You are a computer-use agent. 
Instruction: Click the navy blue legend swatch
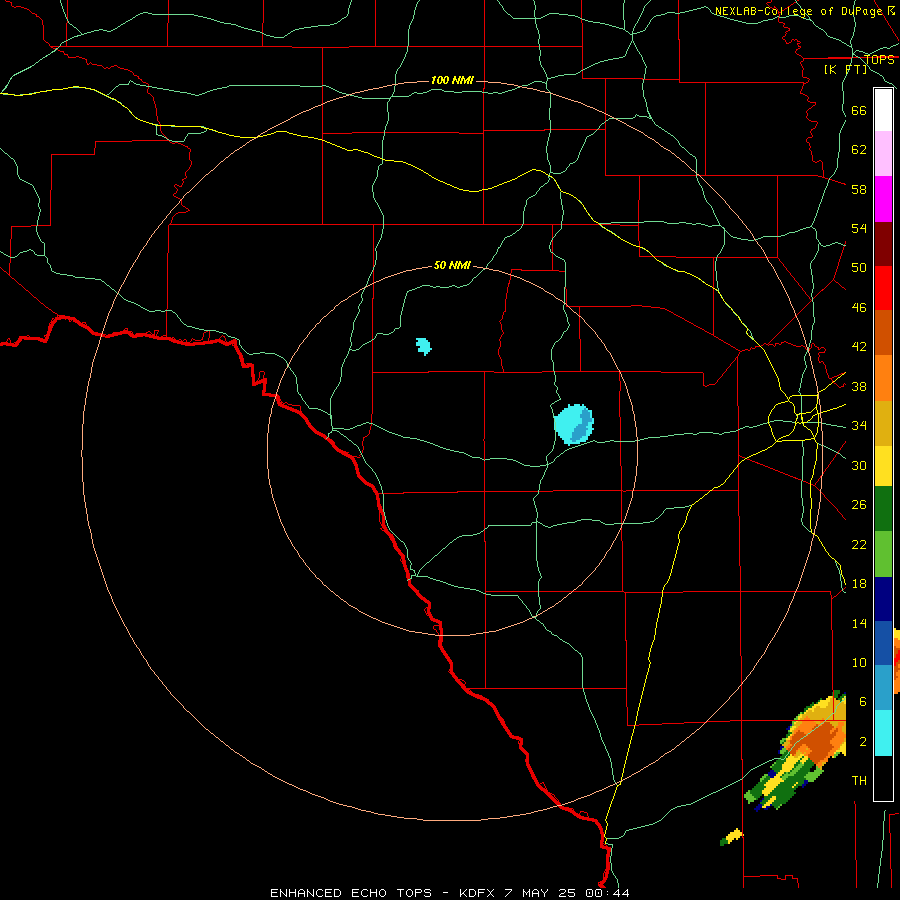pos(883,599)
